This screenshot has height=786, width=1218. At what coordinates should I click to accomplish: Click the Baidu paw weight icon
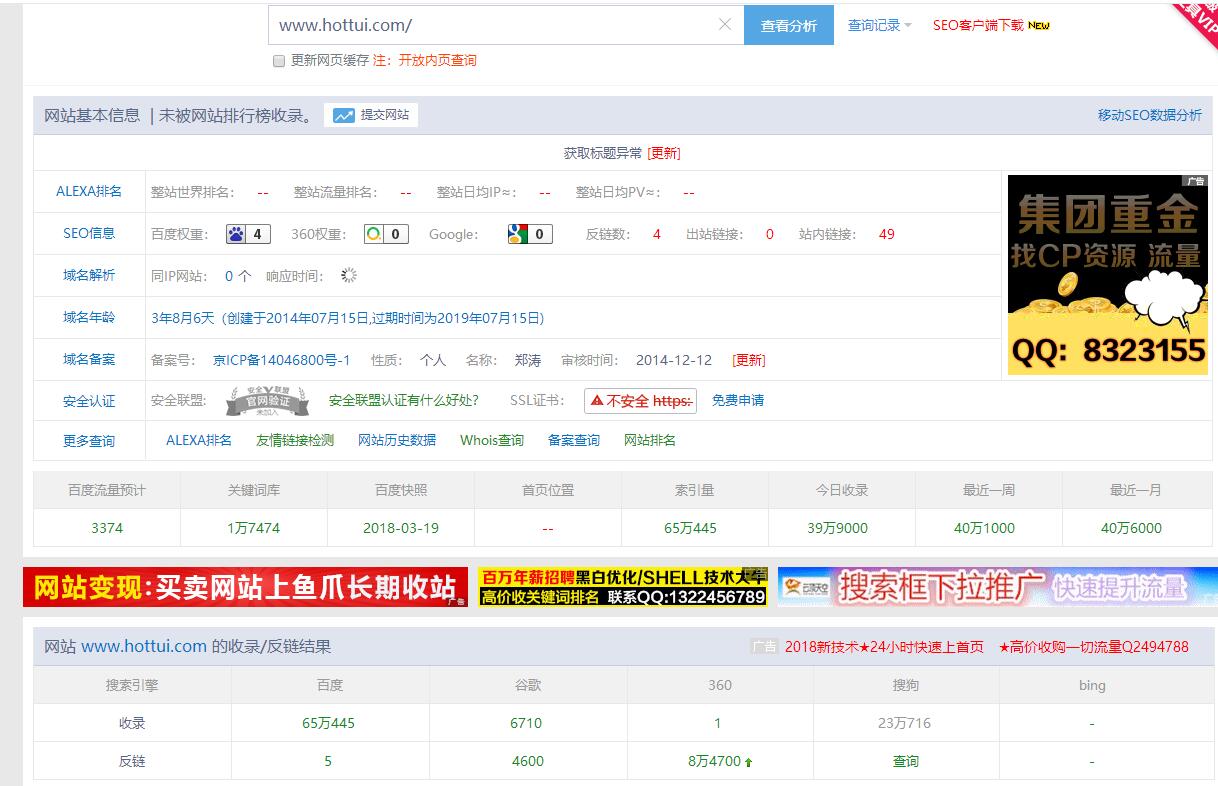coord(237,234)
